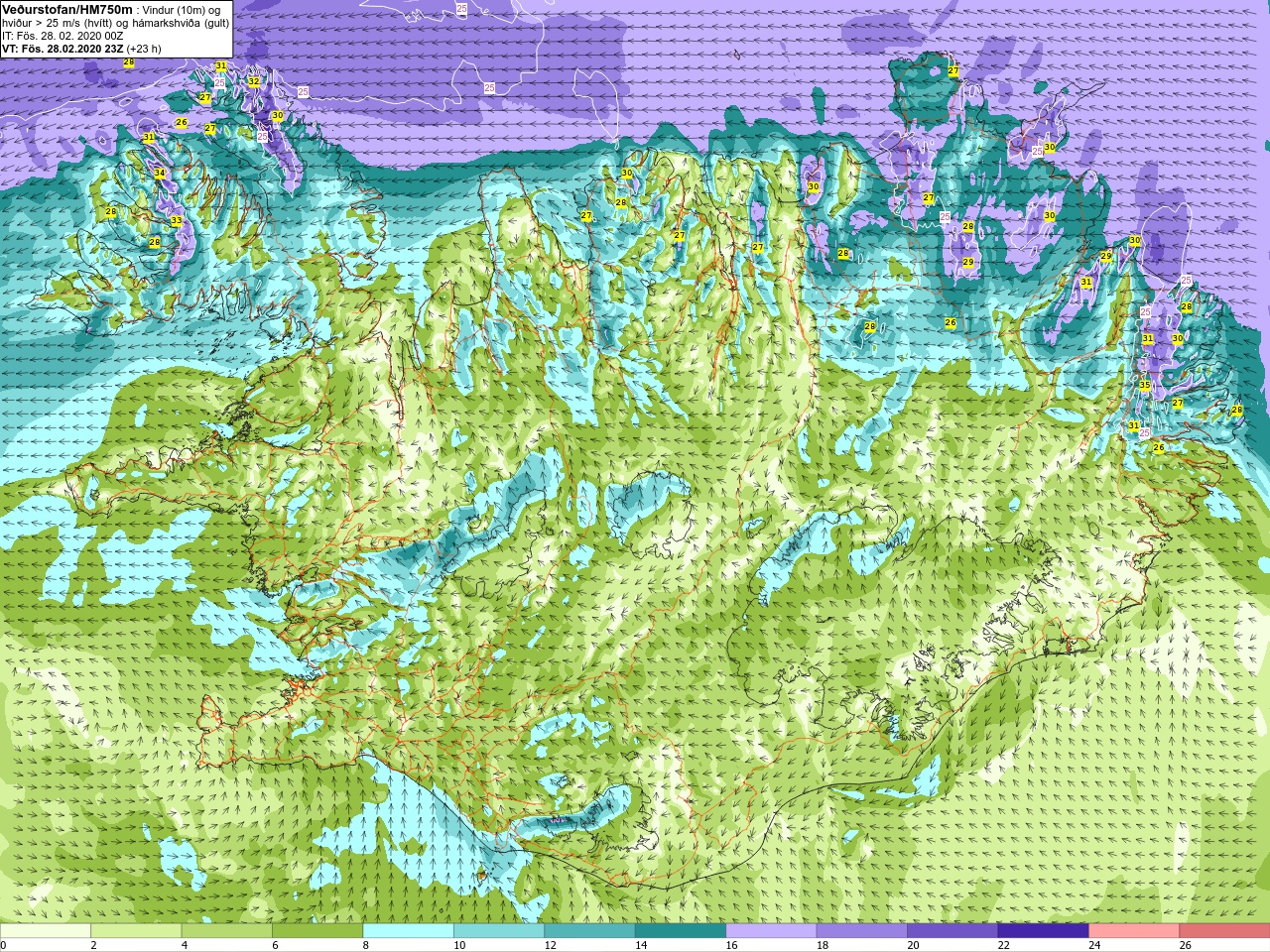Click the legend scale number 24
1270x952 pixels.
(1094, 946)
